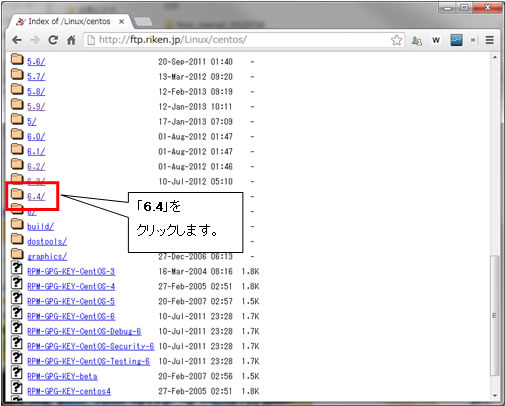Open the RPM-GPG-KEY-CentOS-Security-6 link
Screen dimensions: 505x406
pyautogui.click(x=91, y=347)
